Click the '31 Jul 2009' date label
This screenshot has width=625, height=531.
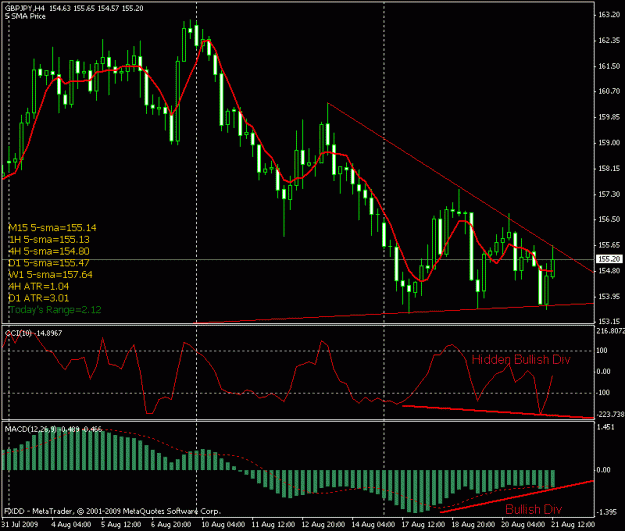[x=19, y=524]
